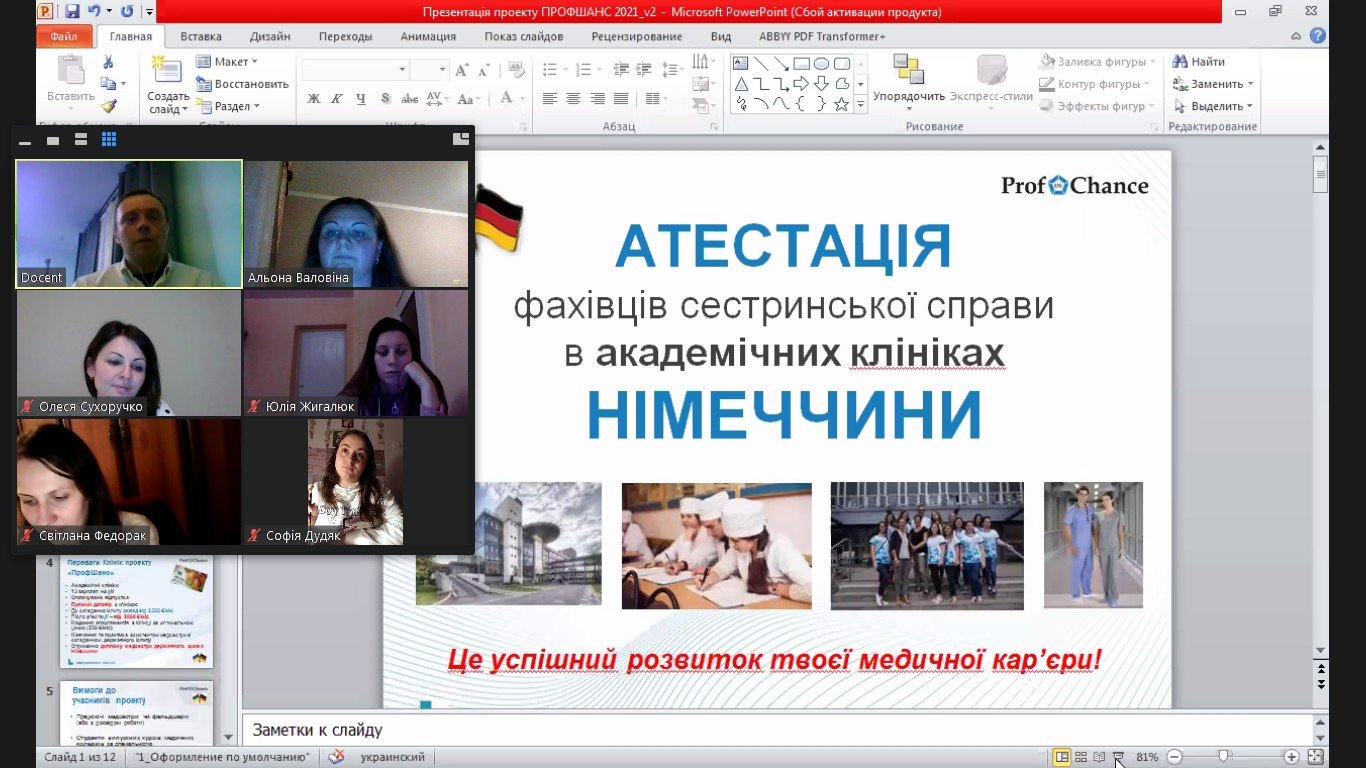This screenshot has width=1366, height=768.
Task: Click the украинский language button in status bar
Action: (x=391, y=757)
